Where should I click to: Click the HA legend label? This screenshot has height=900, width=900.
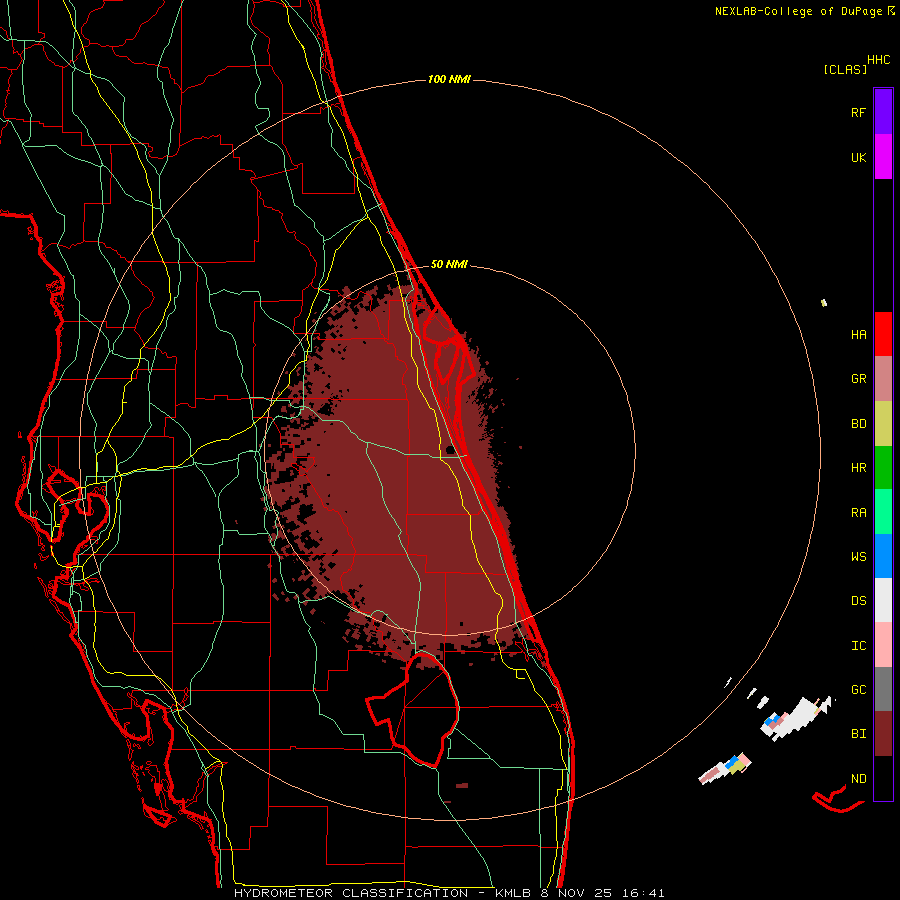pos(858,335)
